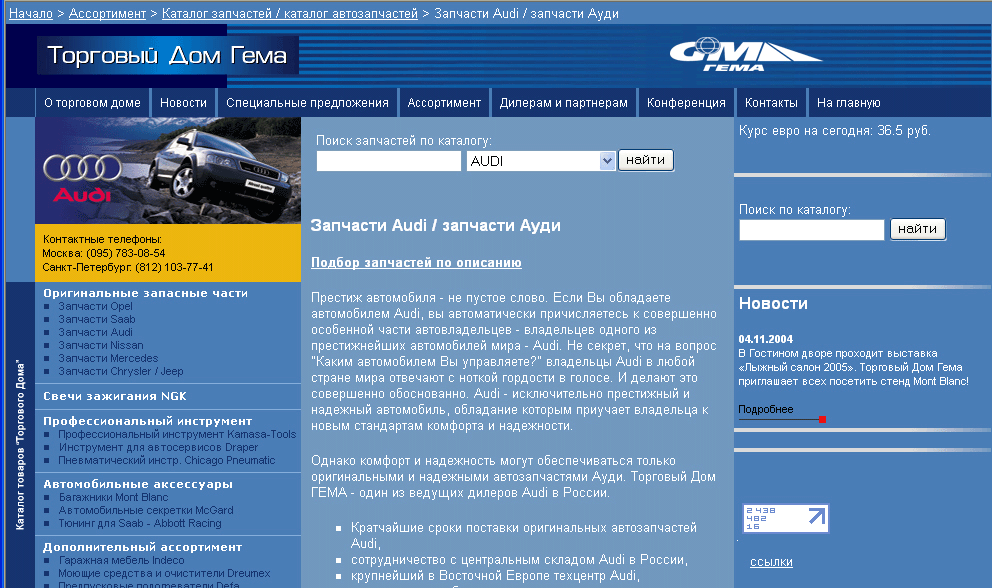Click the red marker next to Подробнее

tap(822, 420)
